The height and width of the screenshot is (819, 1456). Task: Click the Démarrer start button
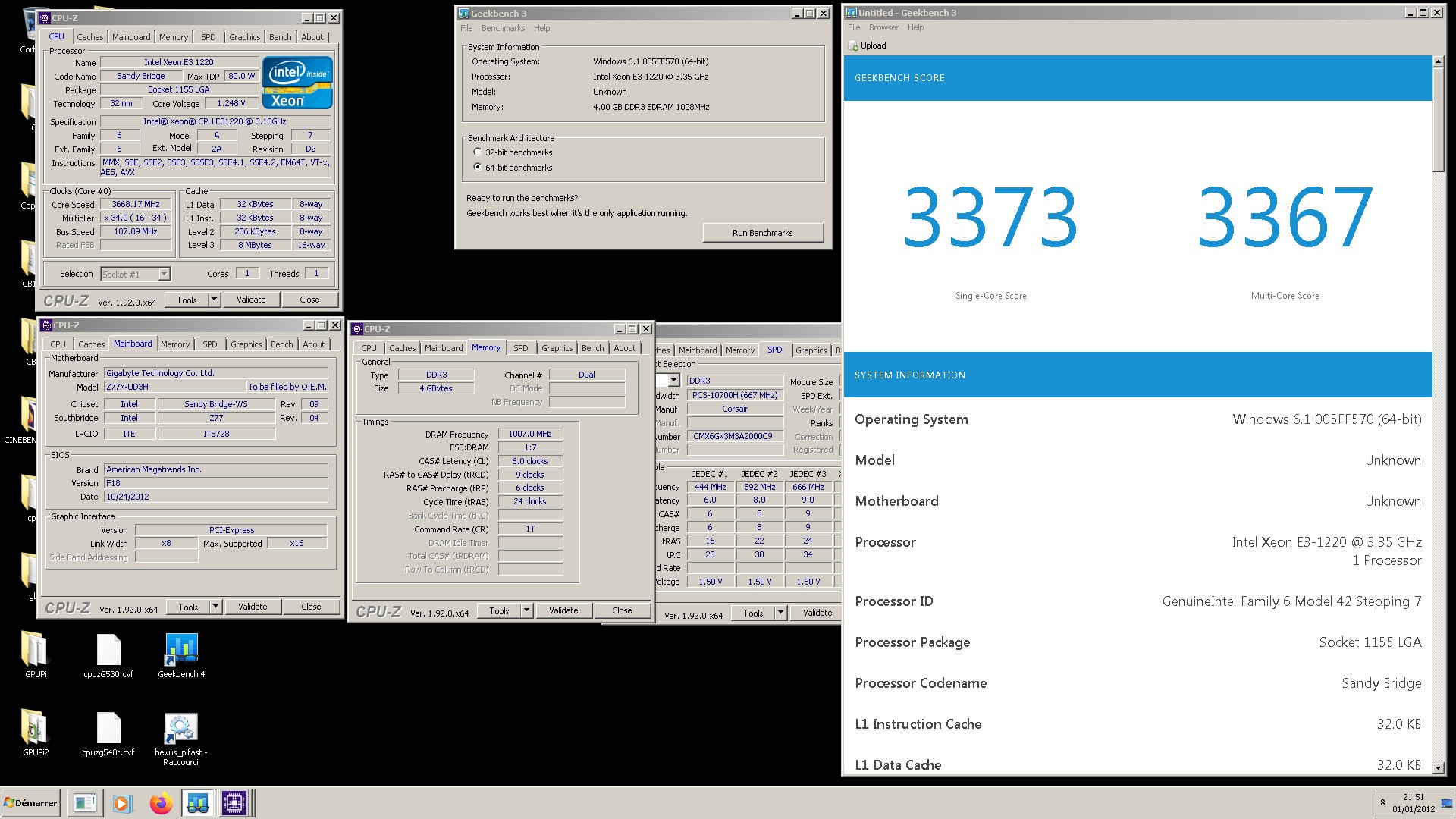(30, 803)
